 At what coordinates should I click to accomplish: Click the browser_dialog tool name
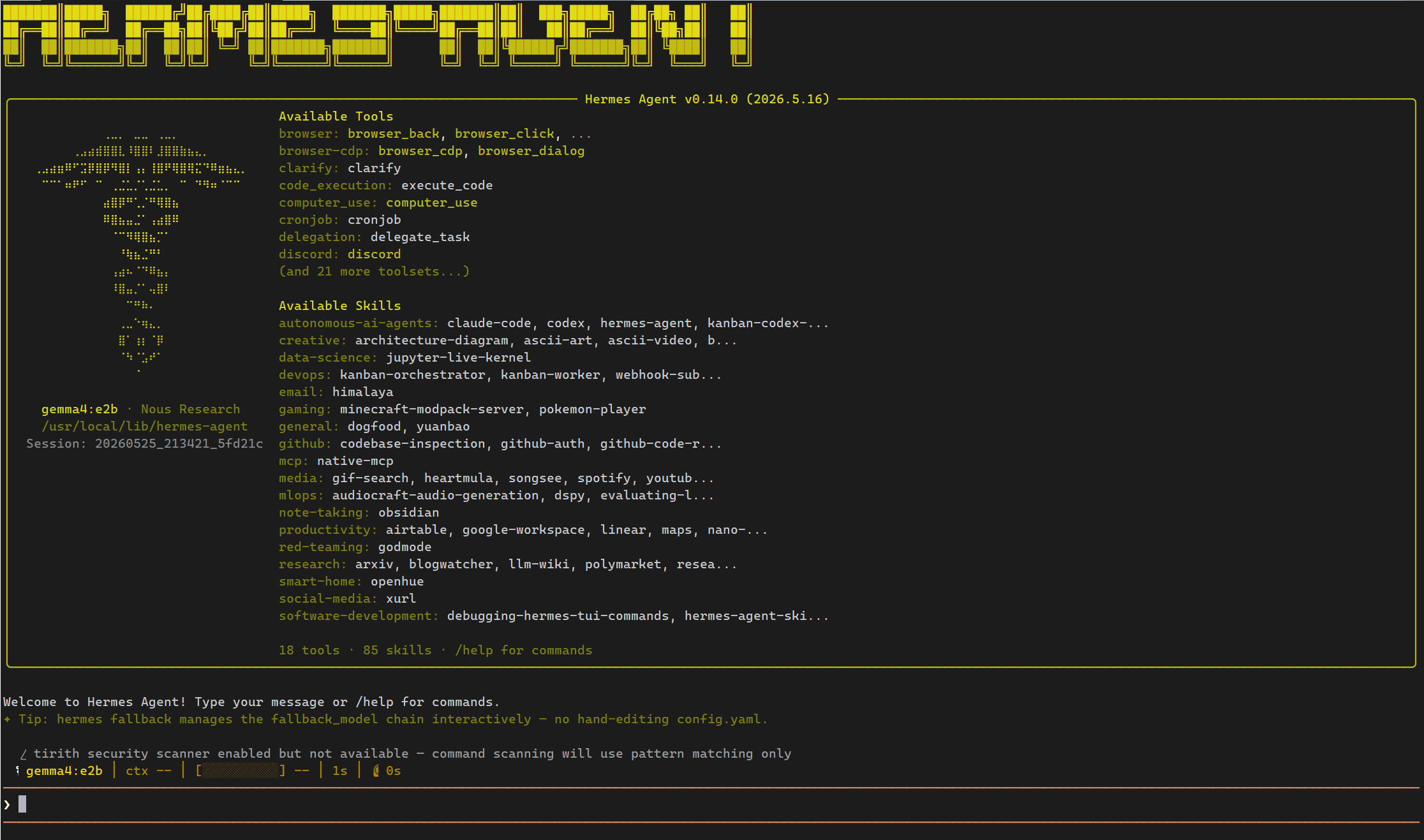tap(531, 151)
